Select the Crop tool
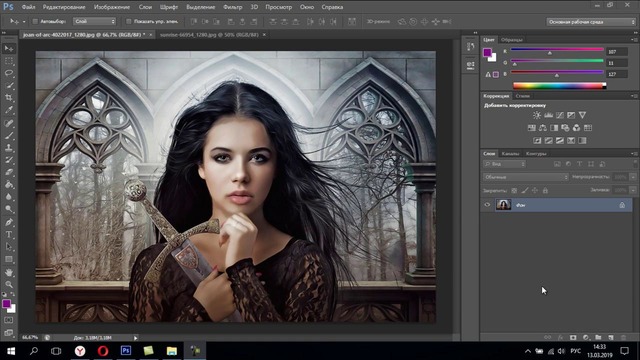The height and width of the screenshot is (360, 640). tap(9, 98)
